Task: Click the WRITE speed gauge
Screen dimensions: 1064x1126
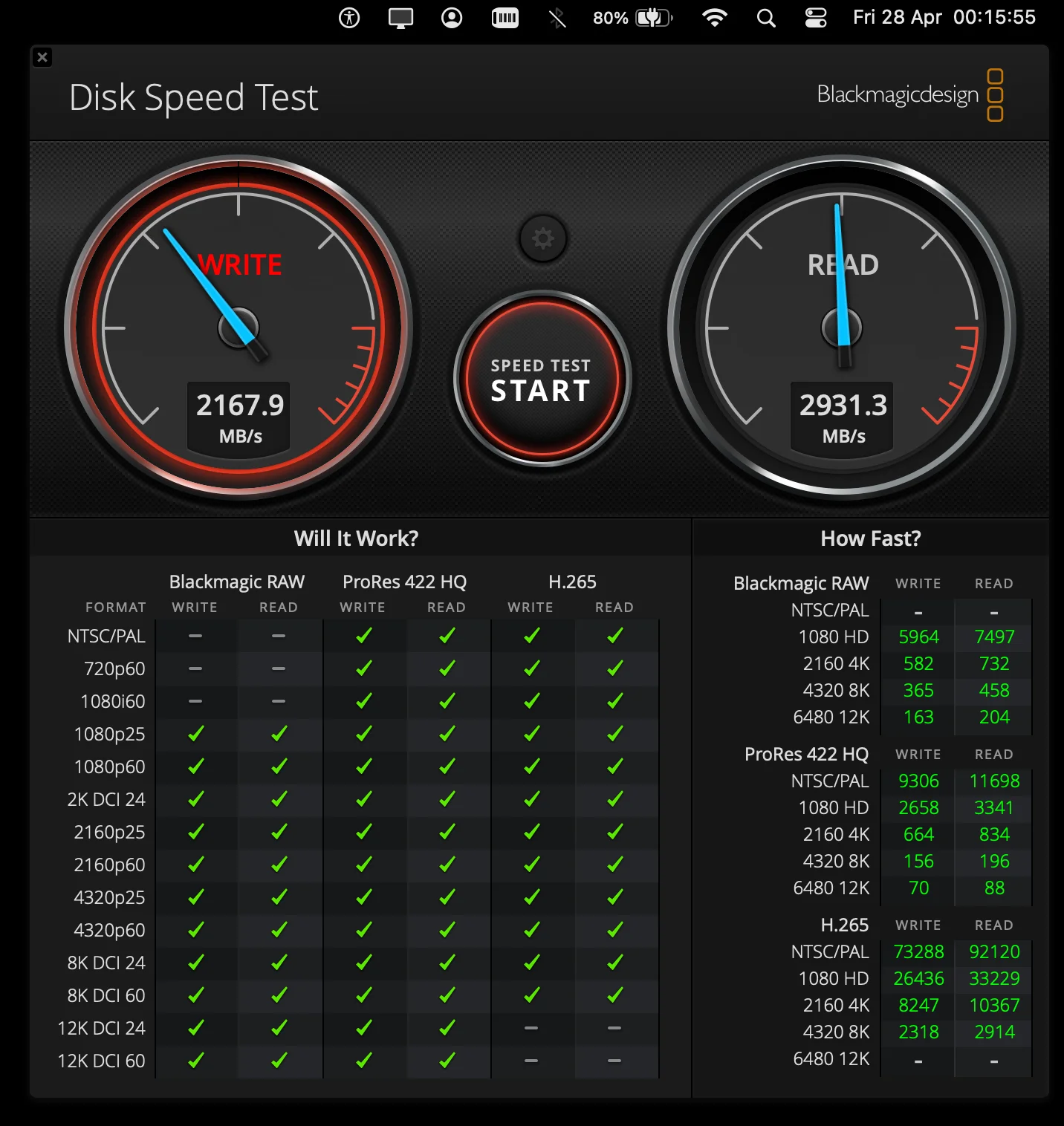Action: (239, 327)
